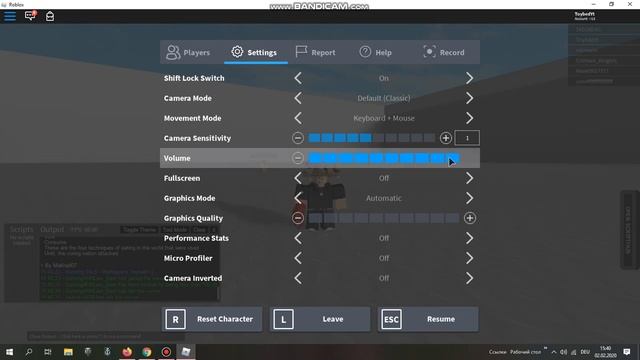Toggle Performance Stats with right arrow
Image resolution: width=640 pixels, height=360 pixels.
click(x=469, y=238)
